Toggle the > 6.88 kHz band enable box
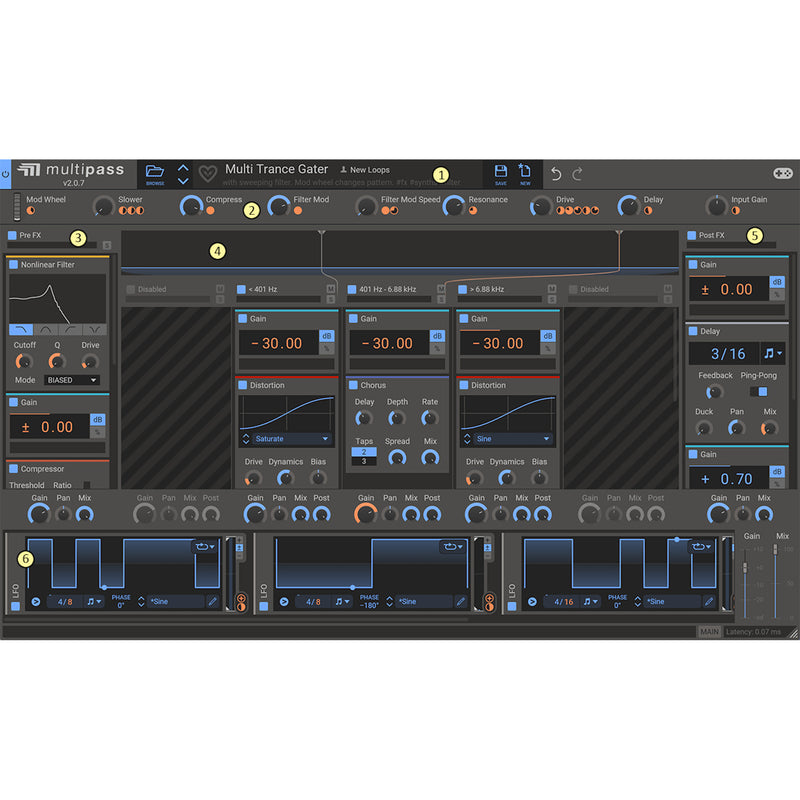This screenshot has height=800, width=800. click(x=462, y=289)
